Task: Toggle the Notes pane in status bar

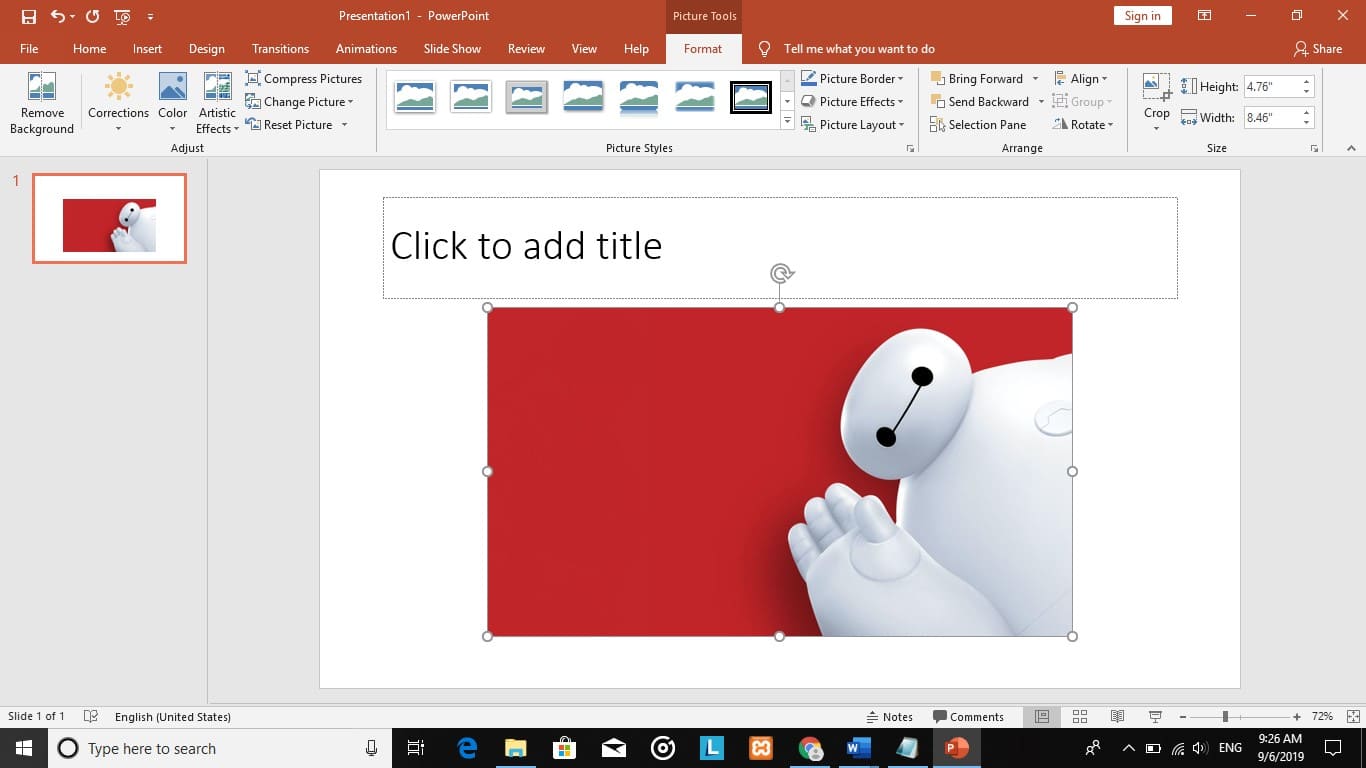Action: click(x=889, y=717)
